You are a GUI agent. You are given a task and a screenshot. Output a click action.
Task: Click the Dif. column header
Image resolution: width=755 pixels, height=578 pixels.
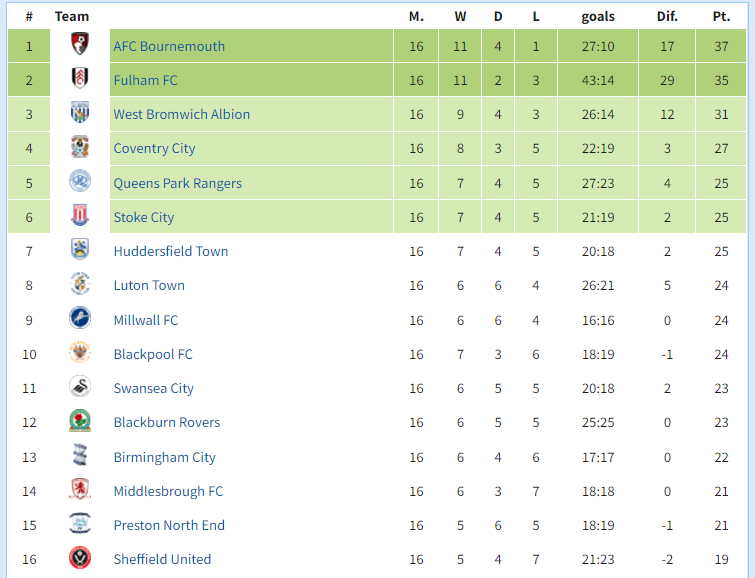(x=667, y=16)
